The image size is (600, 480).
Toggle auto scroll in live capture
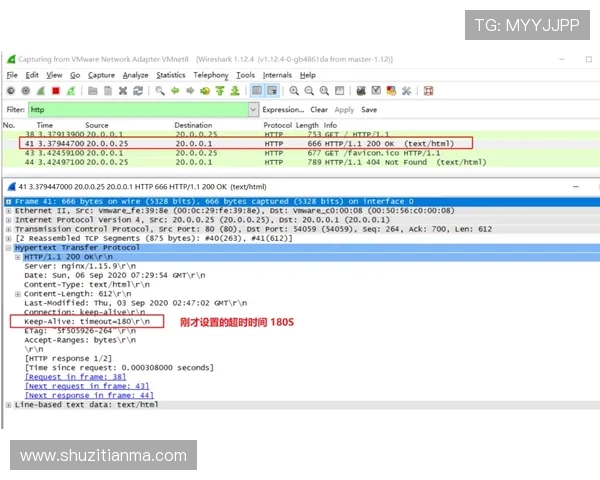pyautogui.click(x=272, y=91)
